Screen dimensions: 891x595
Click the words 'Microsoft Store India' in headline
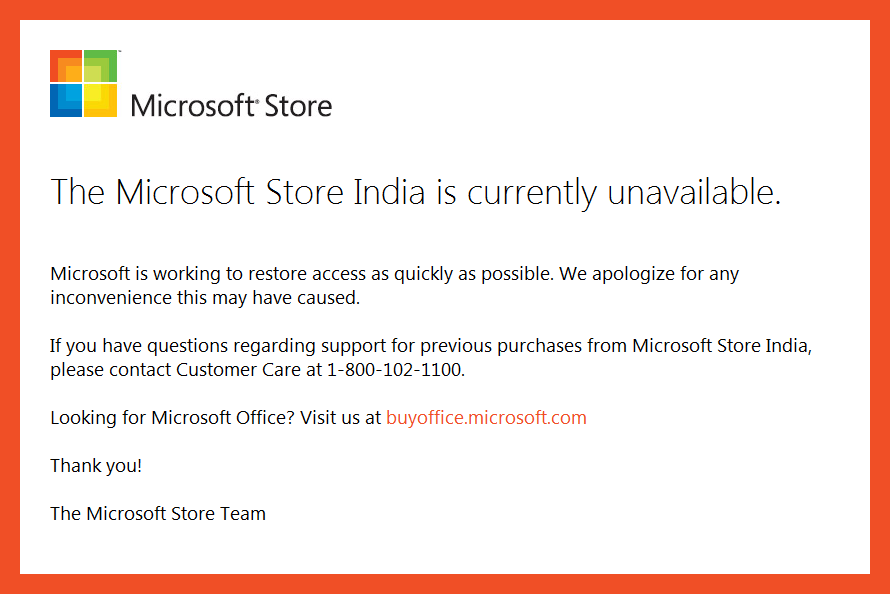(x=270, y=192)
